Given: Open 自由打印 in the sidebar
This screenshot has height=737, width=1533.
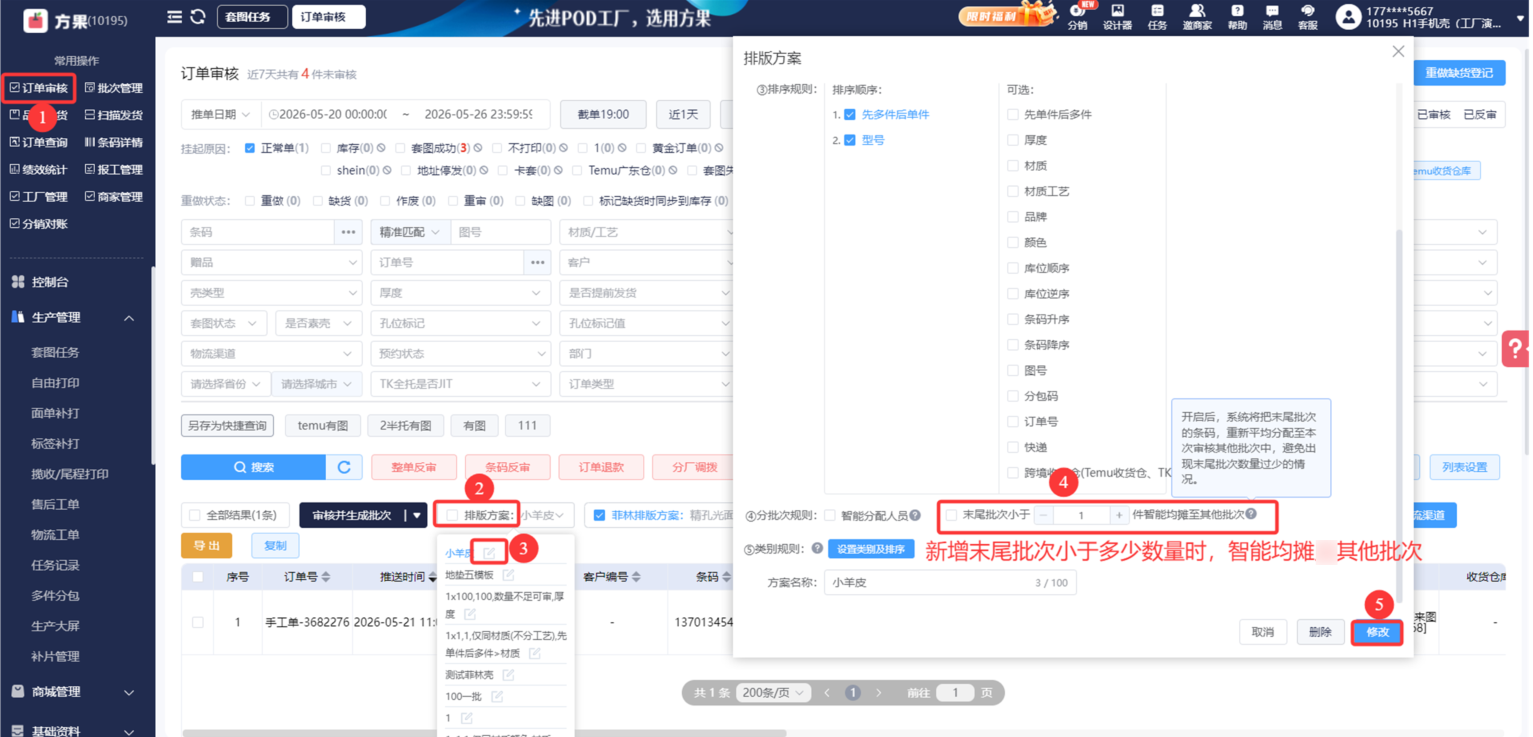Looking at the screenshot, I should coord(55,383).
